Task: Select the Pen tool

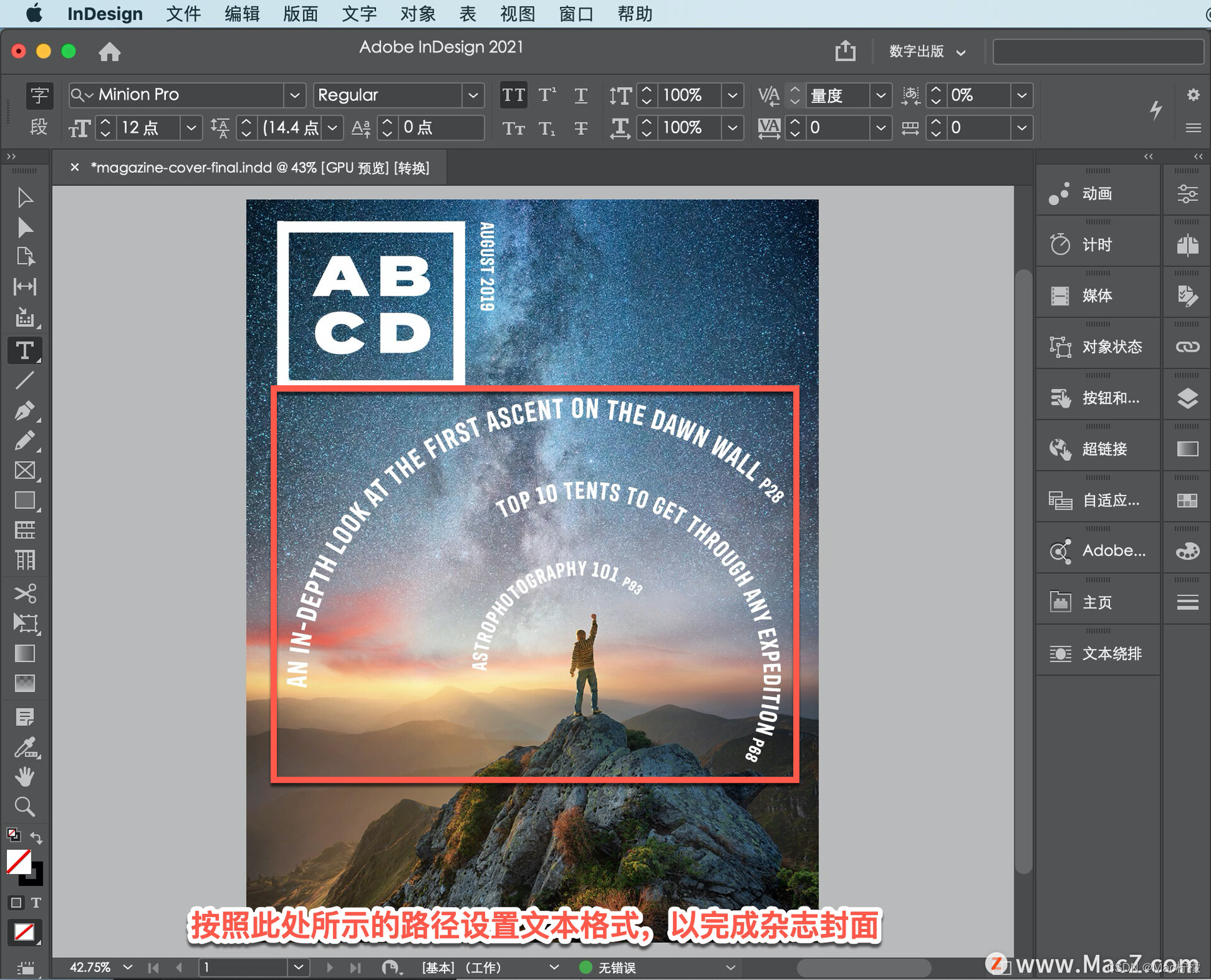Action: [25, 411]
